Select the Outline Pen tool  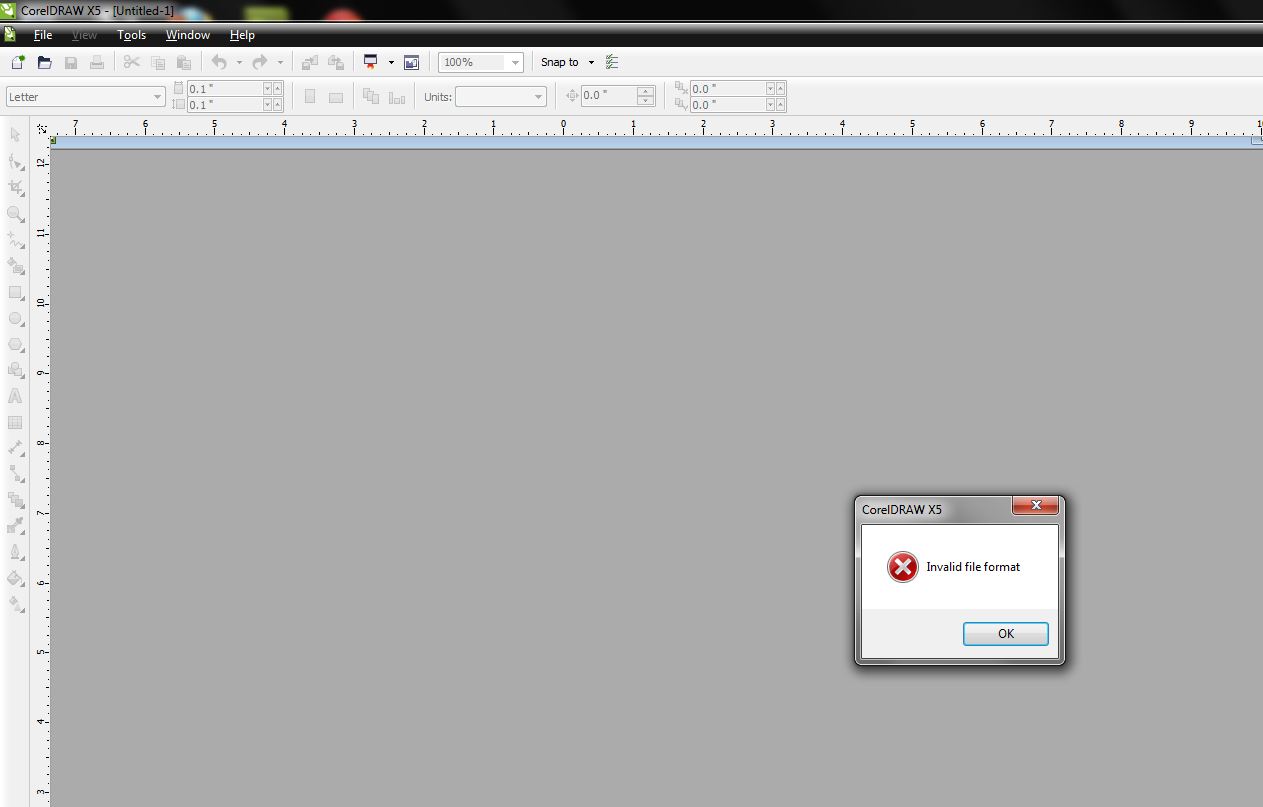tap(16, 552)
